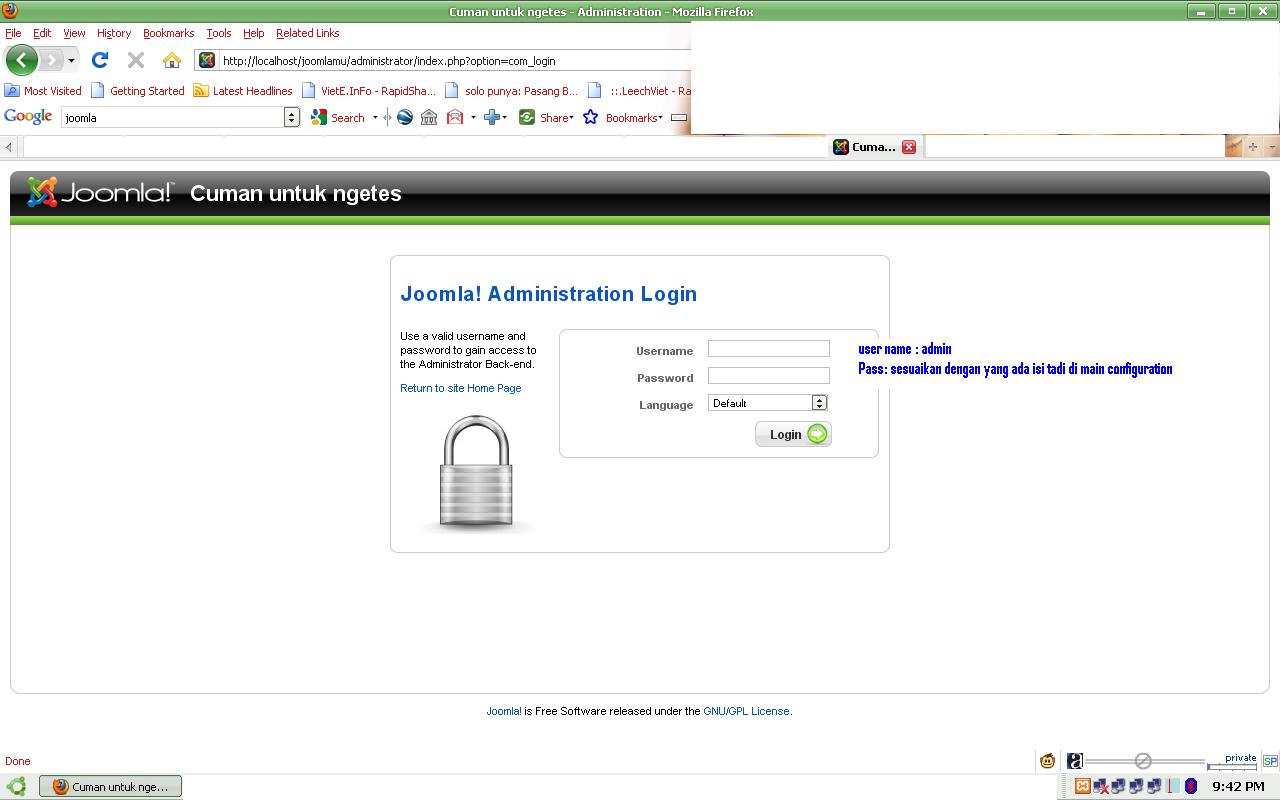The height and width of the screenshot is (800, 1280).
Task: Open the Edit menu
Action: click(x=42, y=33)
